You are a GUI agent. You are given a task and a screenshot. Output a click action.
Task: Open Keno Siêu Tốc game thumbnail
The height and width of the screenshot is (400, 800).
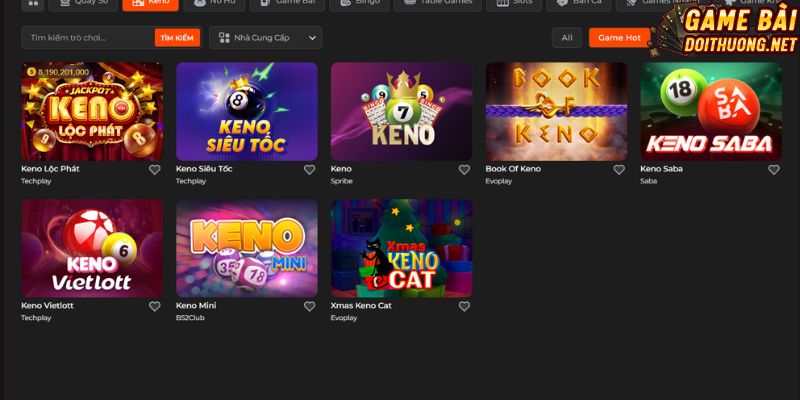tap(247, 112)
